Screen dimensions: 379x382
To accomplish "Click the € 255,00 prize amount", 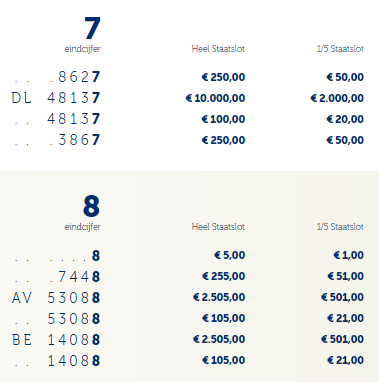I will [x=224, y=276].
